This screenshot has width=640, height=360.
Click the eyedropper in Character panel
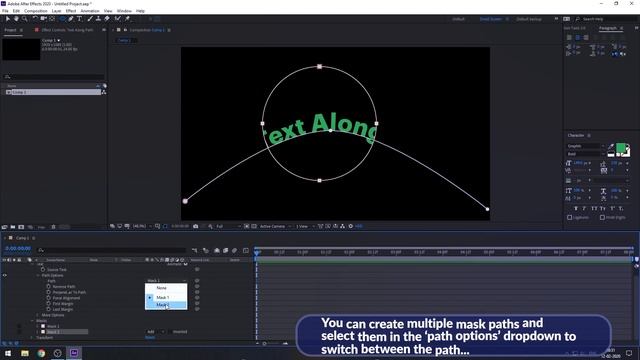coord(611,147)
